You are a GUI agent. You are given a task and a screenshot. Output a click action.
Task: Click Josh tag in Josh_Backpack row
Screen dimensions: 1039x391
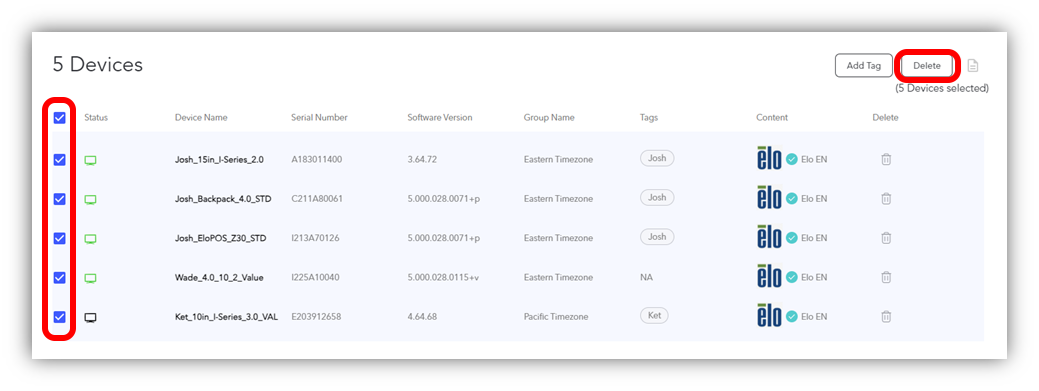coord(657,197)
